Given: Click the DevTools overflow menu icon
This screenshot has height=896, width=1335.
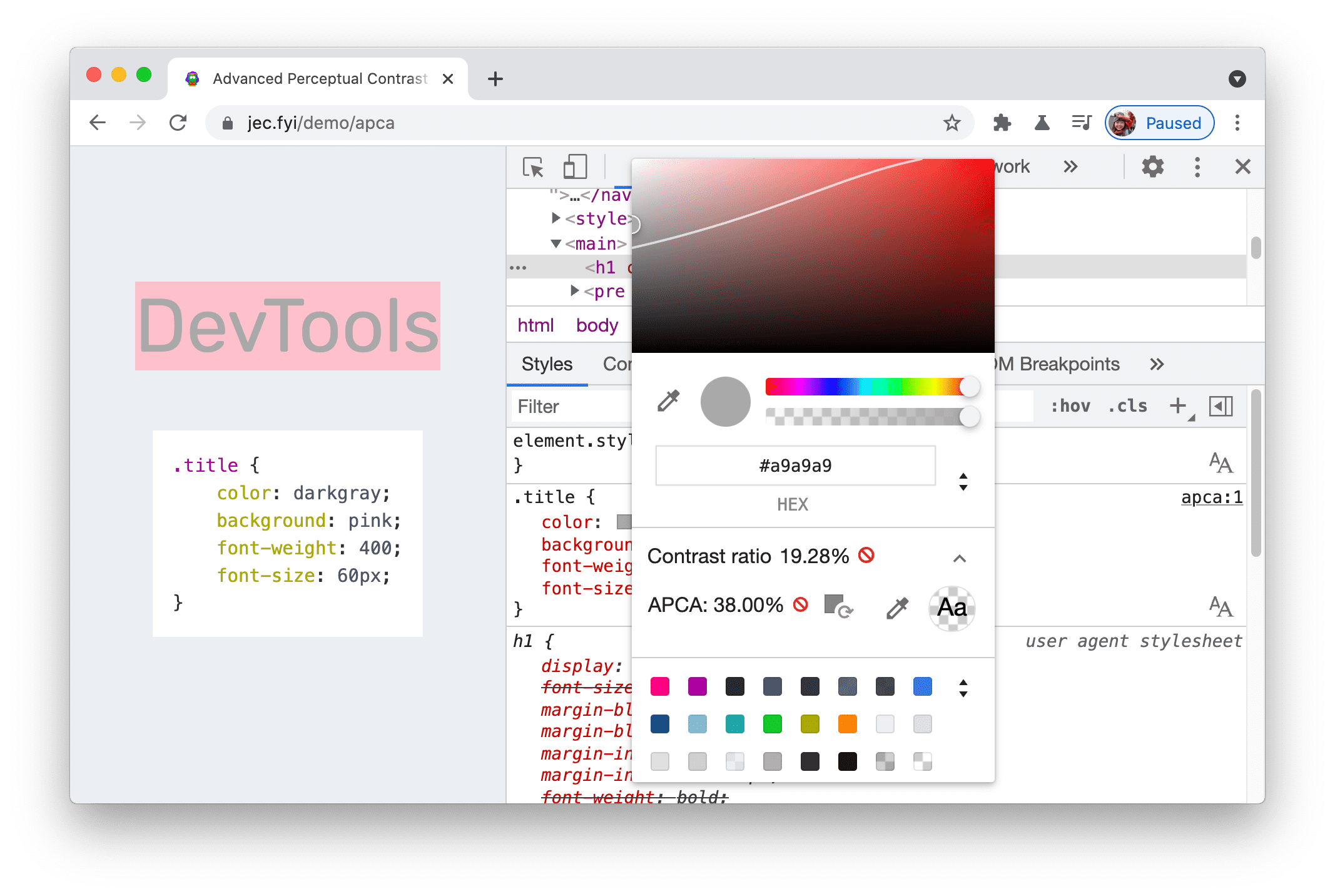Looking at the screenshot, I should [x=1200, y=166].
